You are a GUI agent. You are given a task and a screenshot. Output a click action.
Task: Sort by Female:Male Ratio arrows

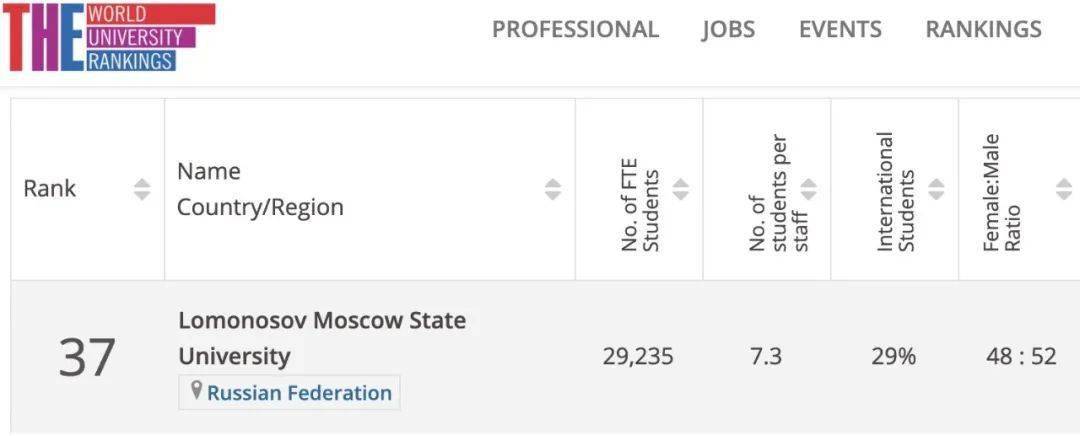(1064, 189)
